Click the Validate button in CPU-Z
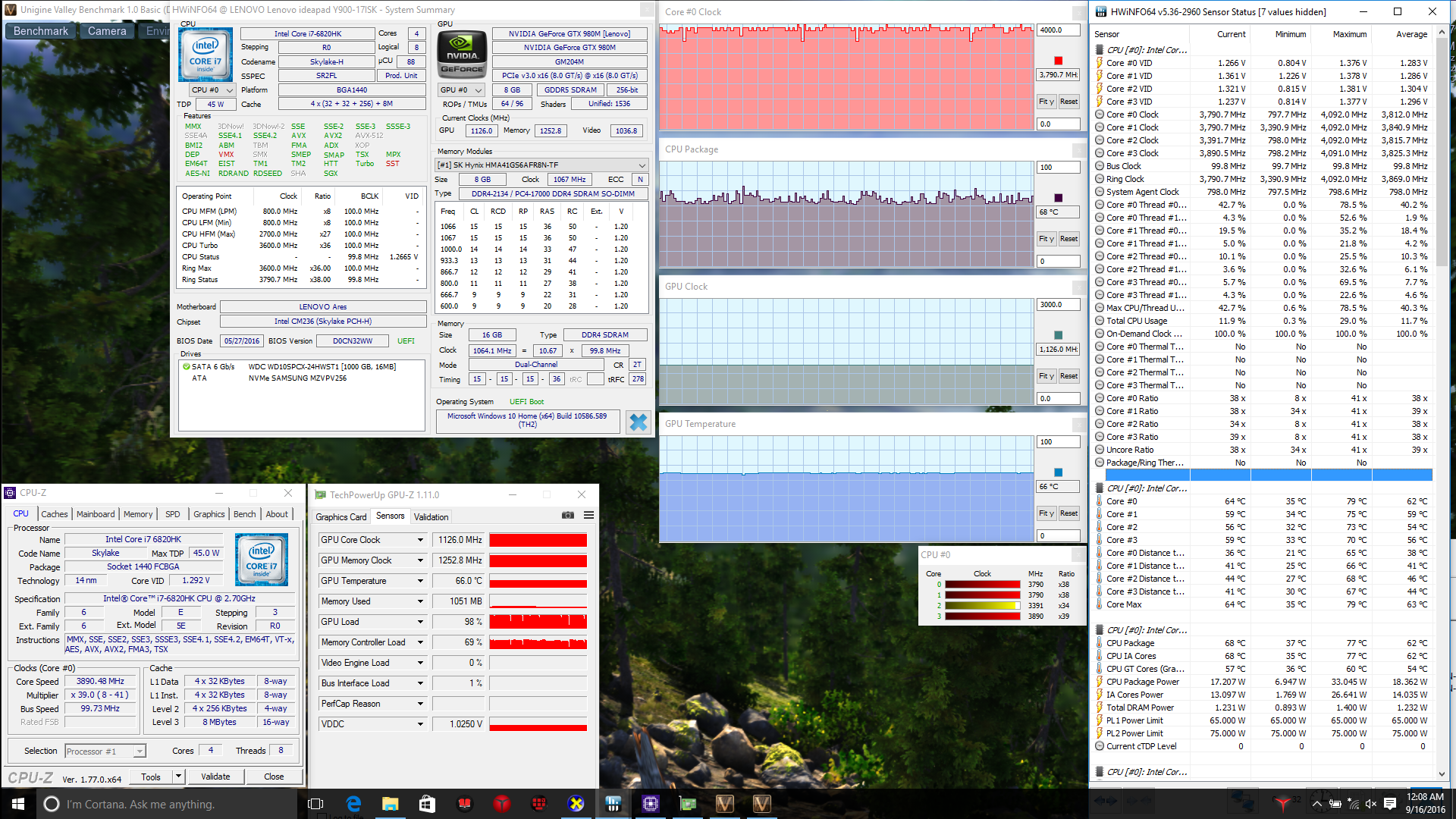The width and height of the screenshot is (1456, 819). (x=215, y=777)
